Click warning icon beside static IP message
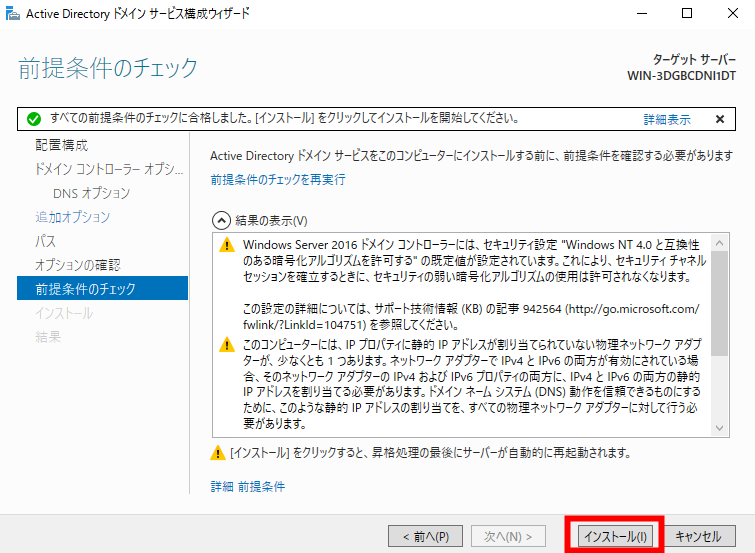Screen dimensions: 755x553 pos(227,345)
